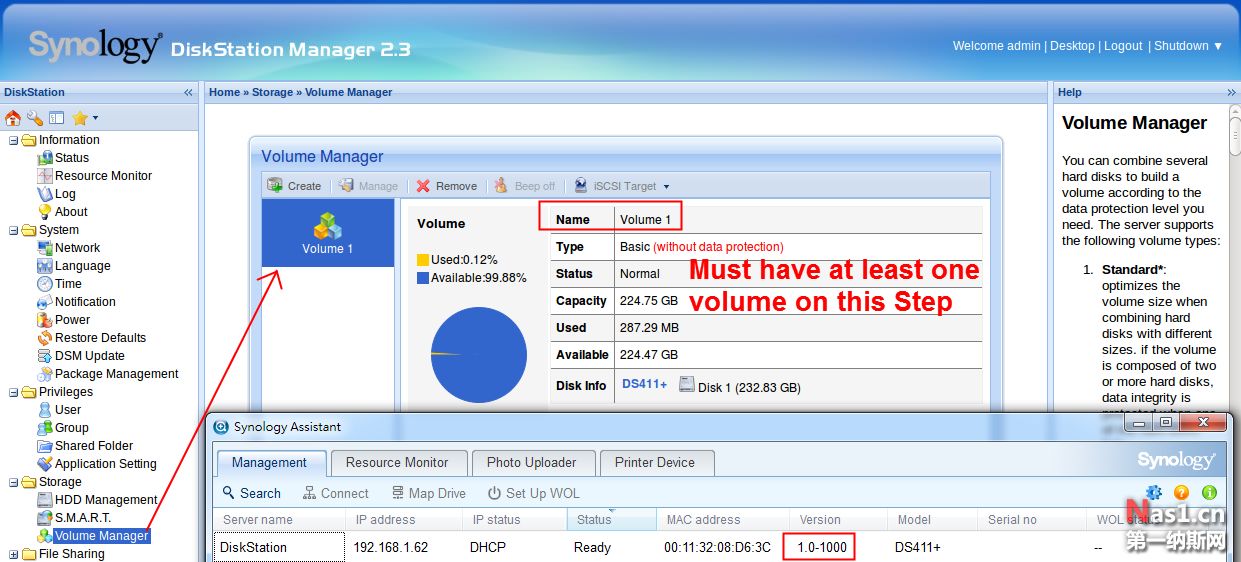Collapse the Privileges tree folder
1241x562 pixels.
tap(13, 392)
